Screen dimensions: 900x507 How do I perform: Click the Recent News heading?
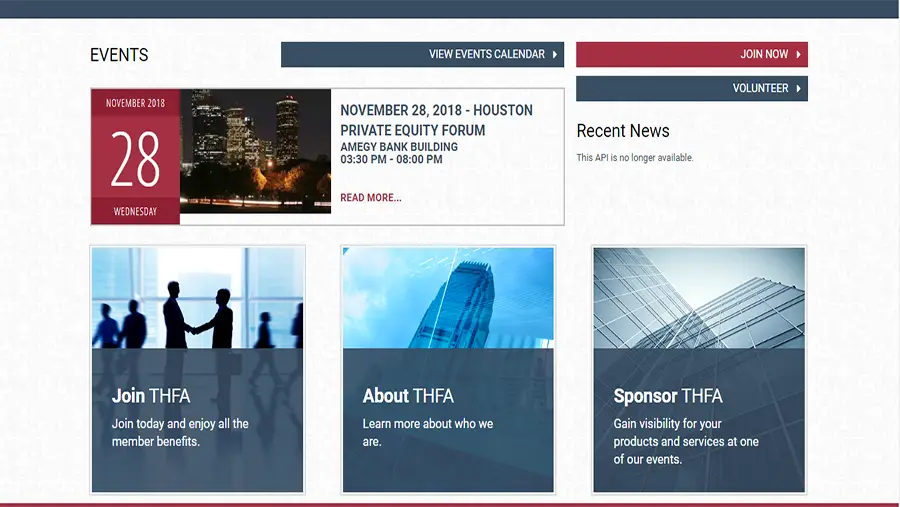(x=623, y=131)
